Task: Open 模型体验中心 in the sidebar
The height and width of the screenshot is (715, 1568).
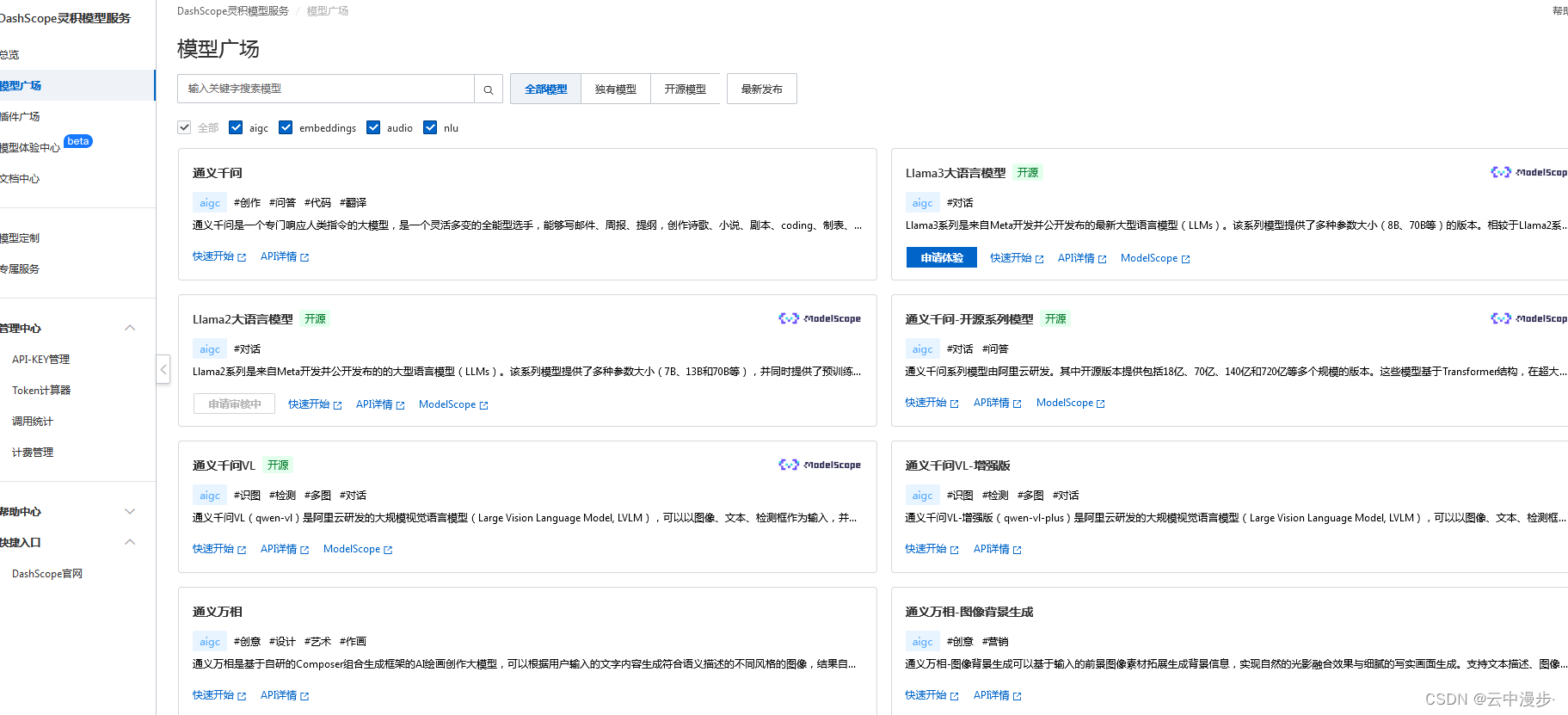Action: pyautogui.click(x=30, y=147)
